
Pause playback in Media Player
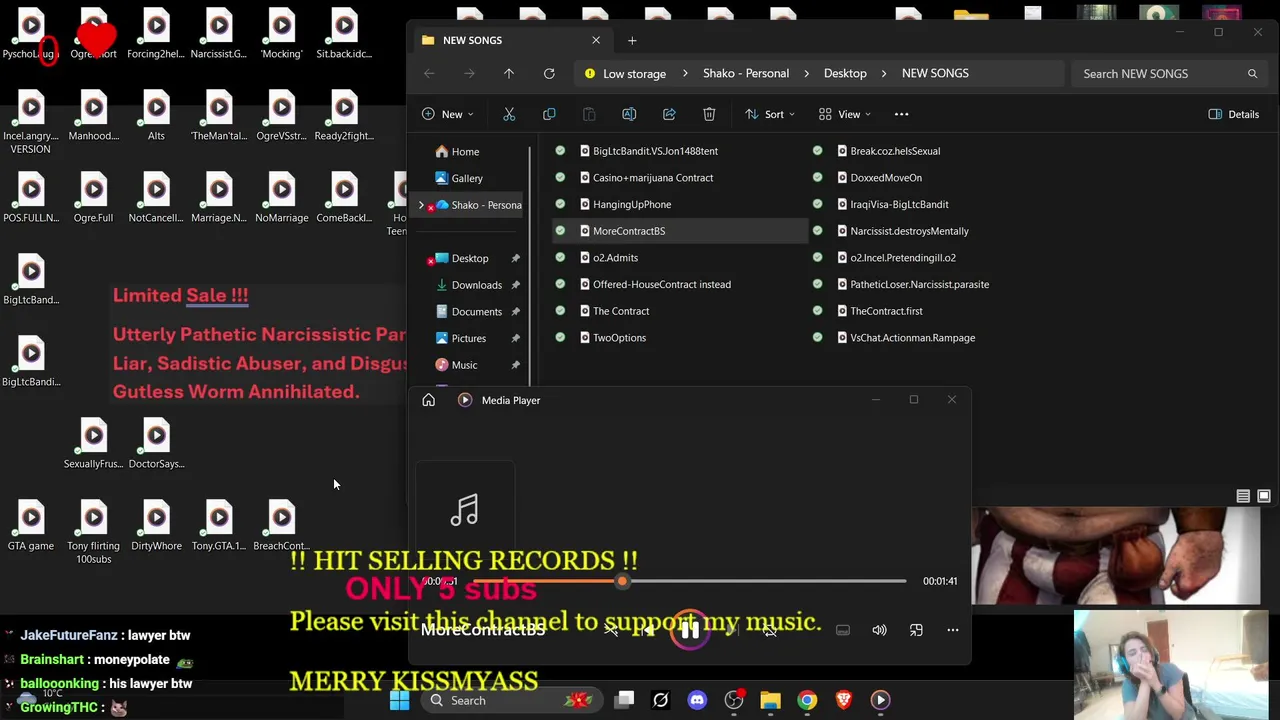[x=690, y=630]
